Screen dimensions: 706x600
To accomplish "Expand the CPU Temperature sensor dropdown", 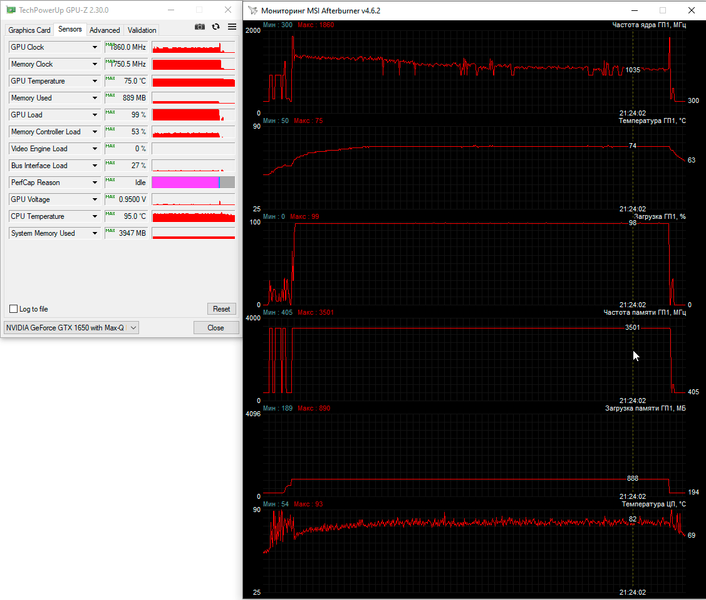I will tap(95, 216).
